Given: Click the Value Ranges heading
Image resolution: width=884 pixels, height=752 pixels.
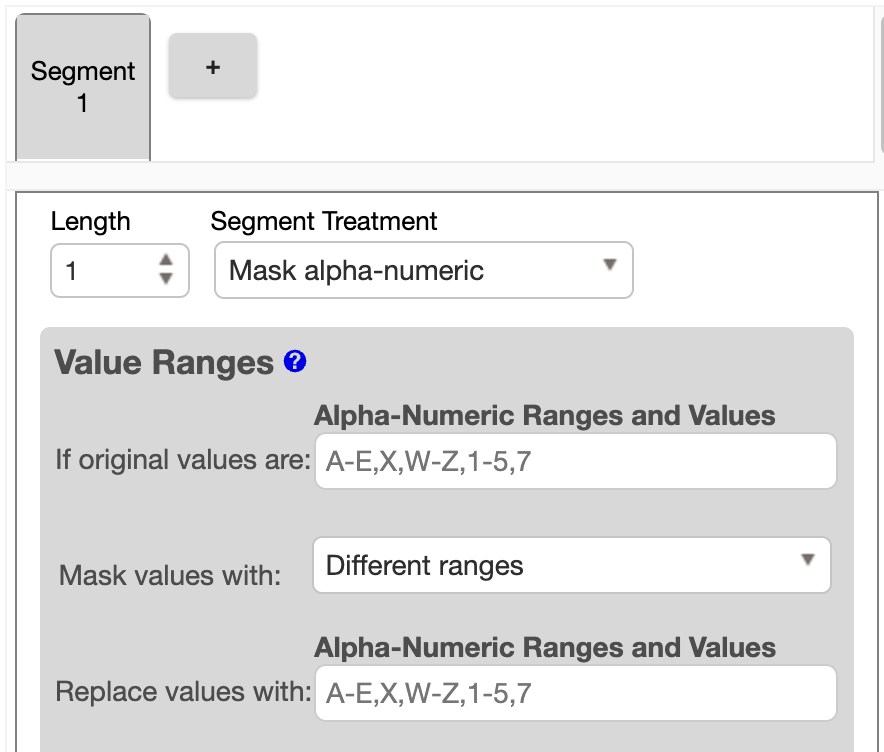Looking at the screenshot, I should [x=164, y=362].
